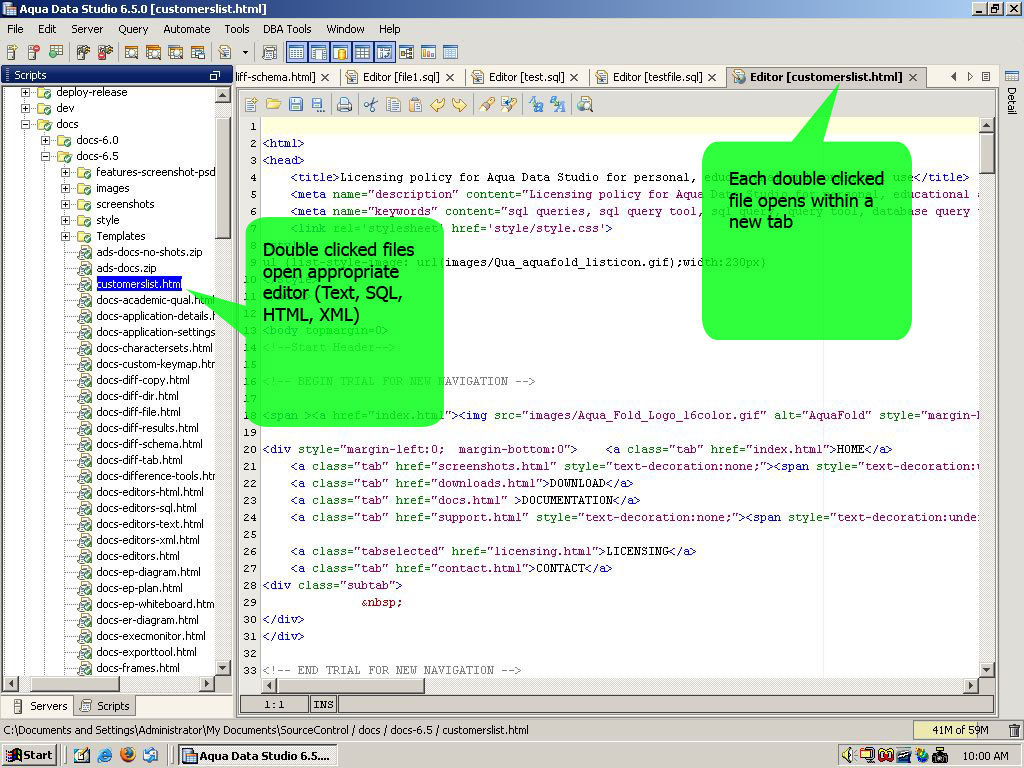This screenshot has width=1024, height=768.
Task: Open the tab list icon beside tab arrows
Action: tap(986, 76)
